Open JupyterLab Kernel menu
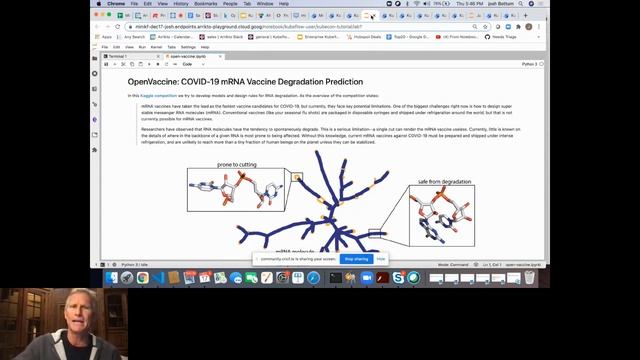640x360 pixels. pos(156,47)
